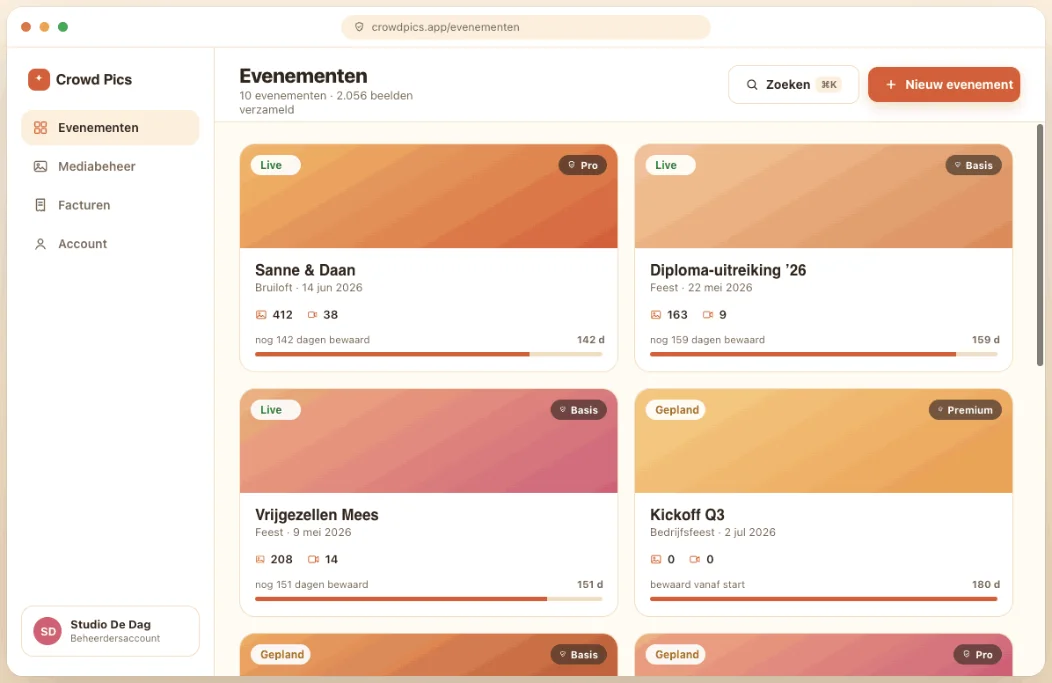This screenshot has height=683, width=1052.
Task: Click the Account person icon
Action: [x=40, y=244]
